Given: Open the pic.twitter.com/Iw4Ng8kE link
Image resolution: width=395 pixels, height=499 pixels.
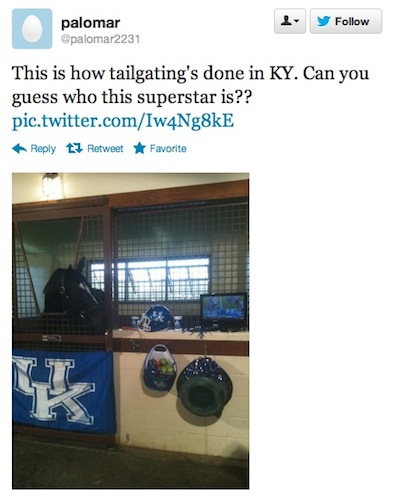Looking at the screenshot, I should [123, 120].
